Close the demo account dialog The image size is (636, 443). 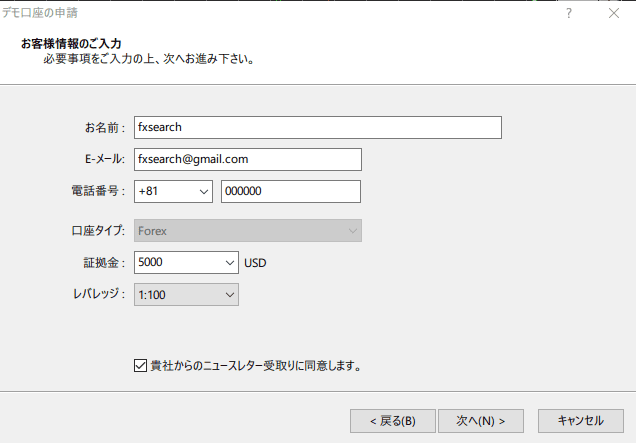click(614, 13)
